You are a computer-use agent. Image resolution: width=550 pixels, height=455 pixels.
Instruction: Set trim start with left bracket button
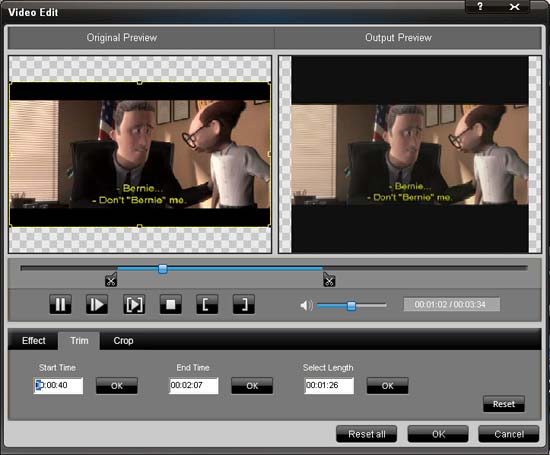[x=207, y=304]
